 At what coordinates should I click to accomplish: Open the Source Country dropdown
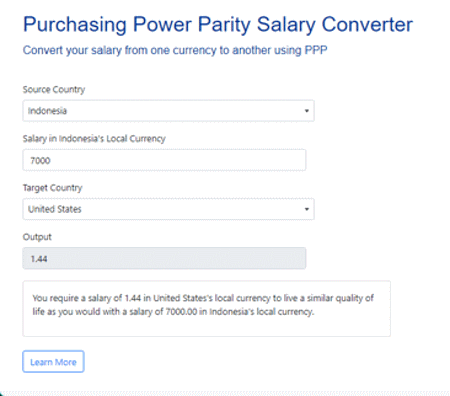tap(168, 111)
